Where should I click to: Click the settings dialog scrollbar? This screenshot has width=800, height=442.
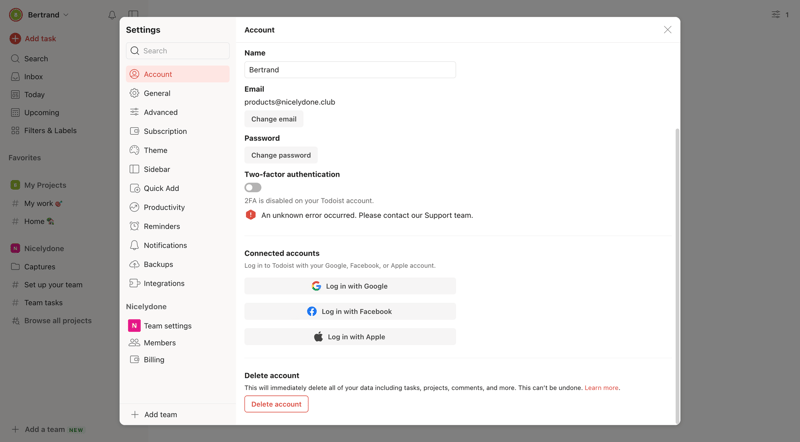pos(677,276)
